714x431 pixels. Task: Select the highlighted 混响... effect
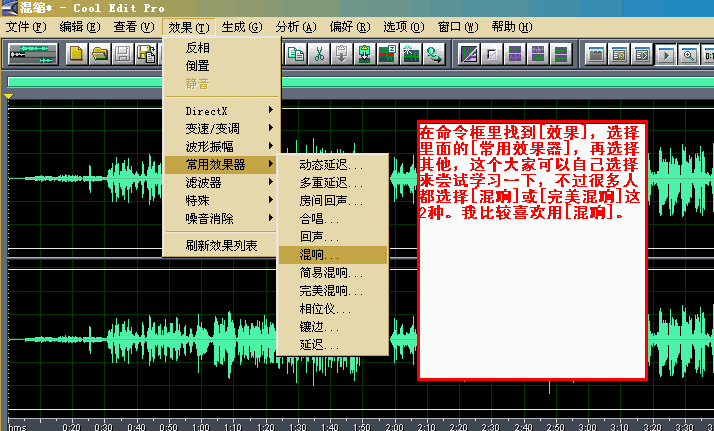point(333,255)
